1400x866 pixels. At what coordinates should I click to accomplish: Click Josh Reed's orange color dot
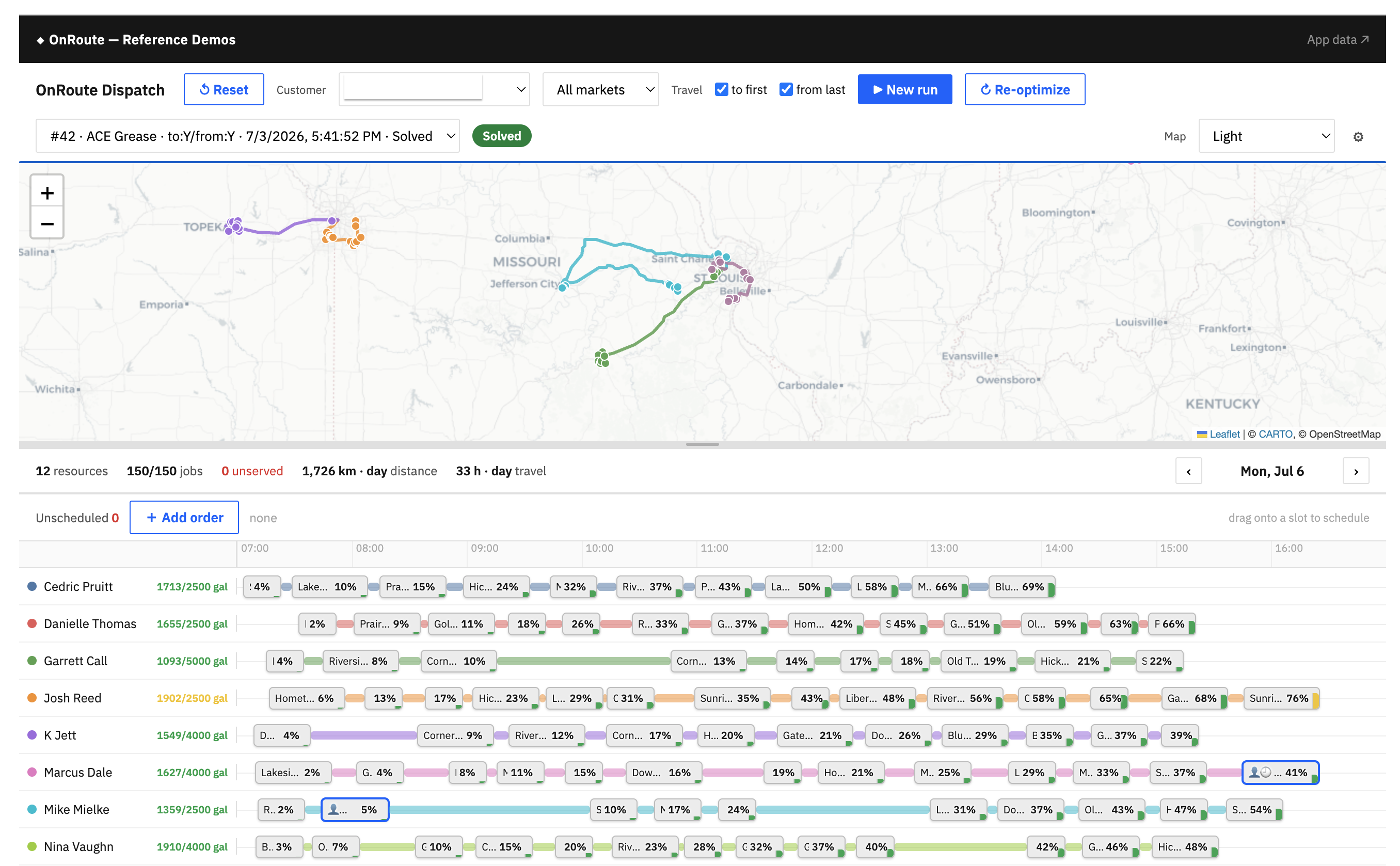pos(32,698)
